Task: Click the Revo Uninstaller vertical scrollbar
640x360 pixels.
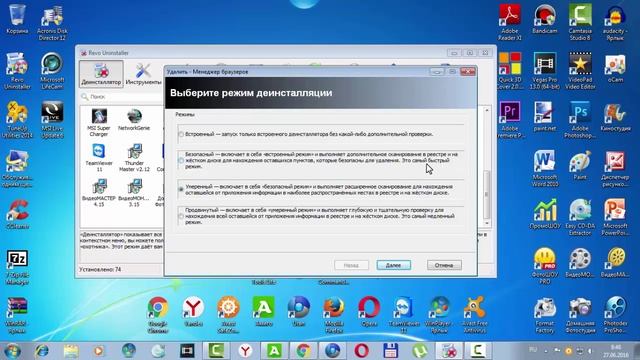Action: click(486, 167)
